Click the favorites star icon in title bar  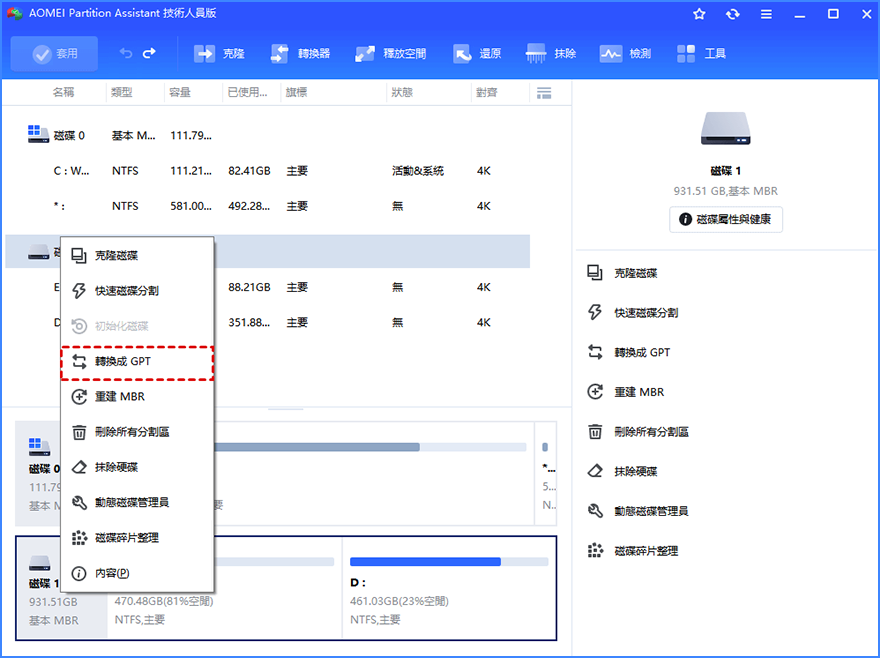click(699, 14)
